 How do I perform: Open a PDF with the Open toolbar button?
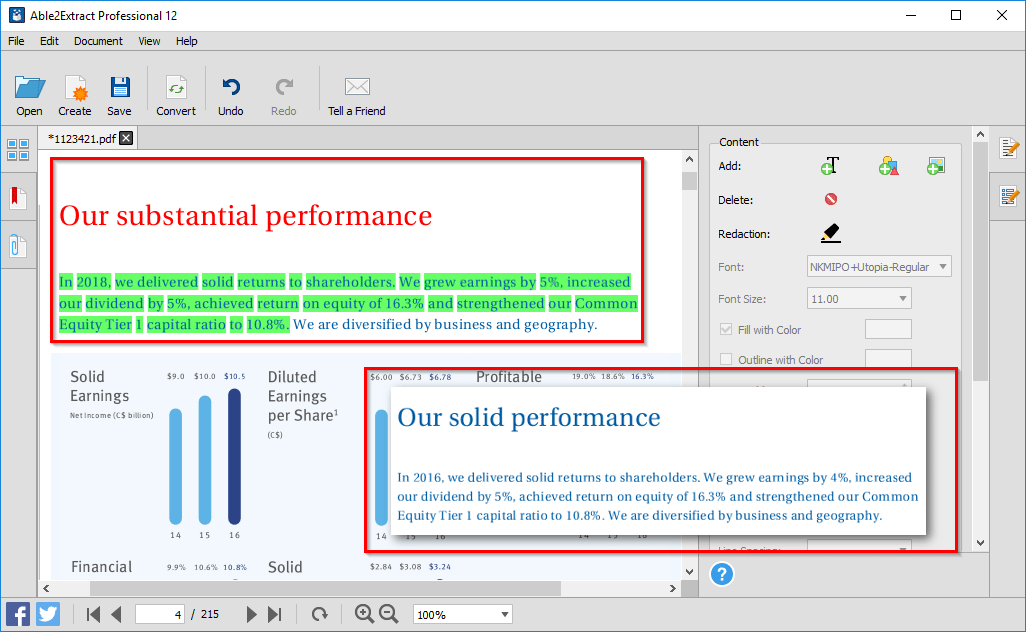tap(29, 96)
